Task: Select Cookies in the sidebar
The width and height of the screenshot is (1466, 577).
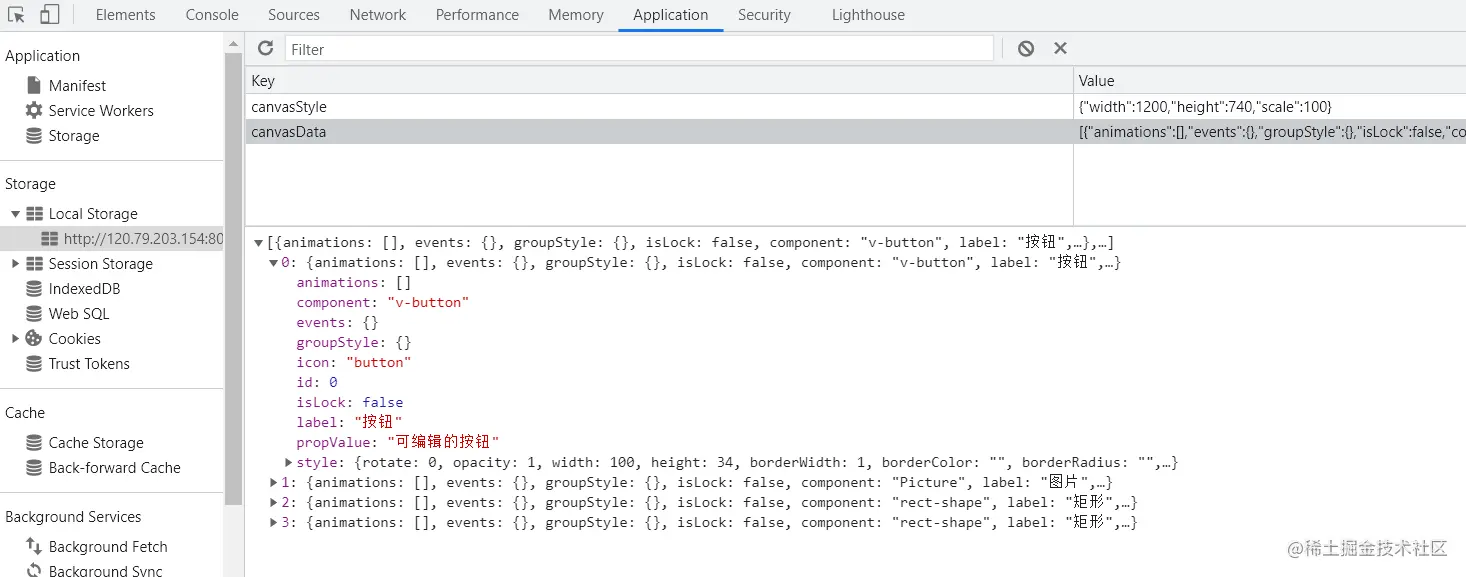Action: click(x=75, y=339)
